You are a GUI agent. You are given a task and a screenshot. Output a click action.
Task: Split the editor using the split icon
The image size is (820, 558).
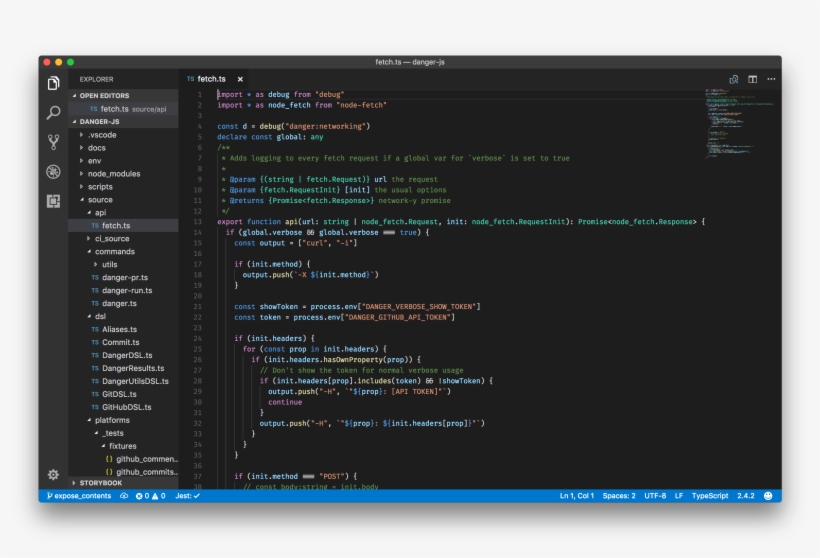[752, 79]
